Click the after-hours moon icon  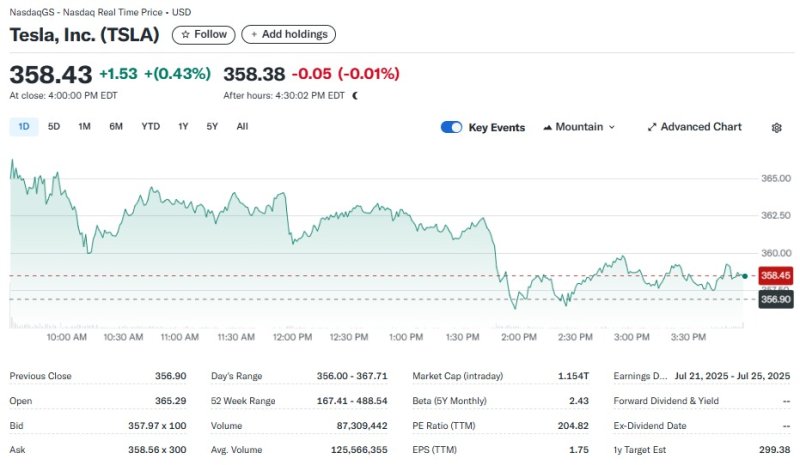[x=355, y=96]
